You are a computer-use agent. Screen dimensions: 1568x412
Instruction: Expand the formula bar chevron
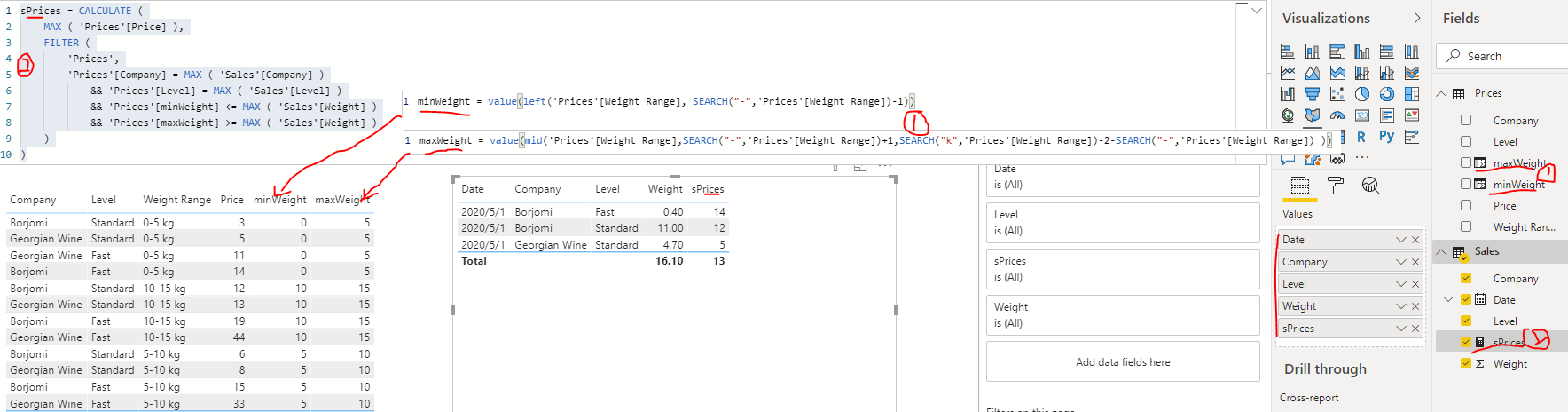(x=1257, y=11)
